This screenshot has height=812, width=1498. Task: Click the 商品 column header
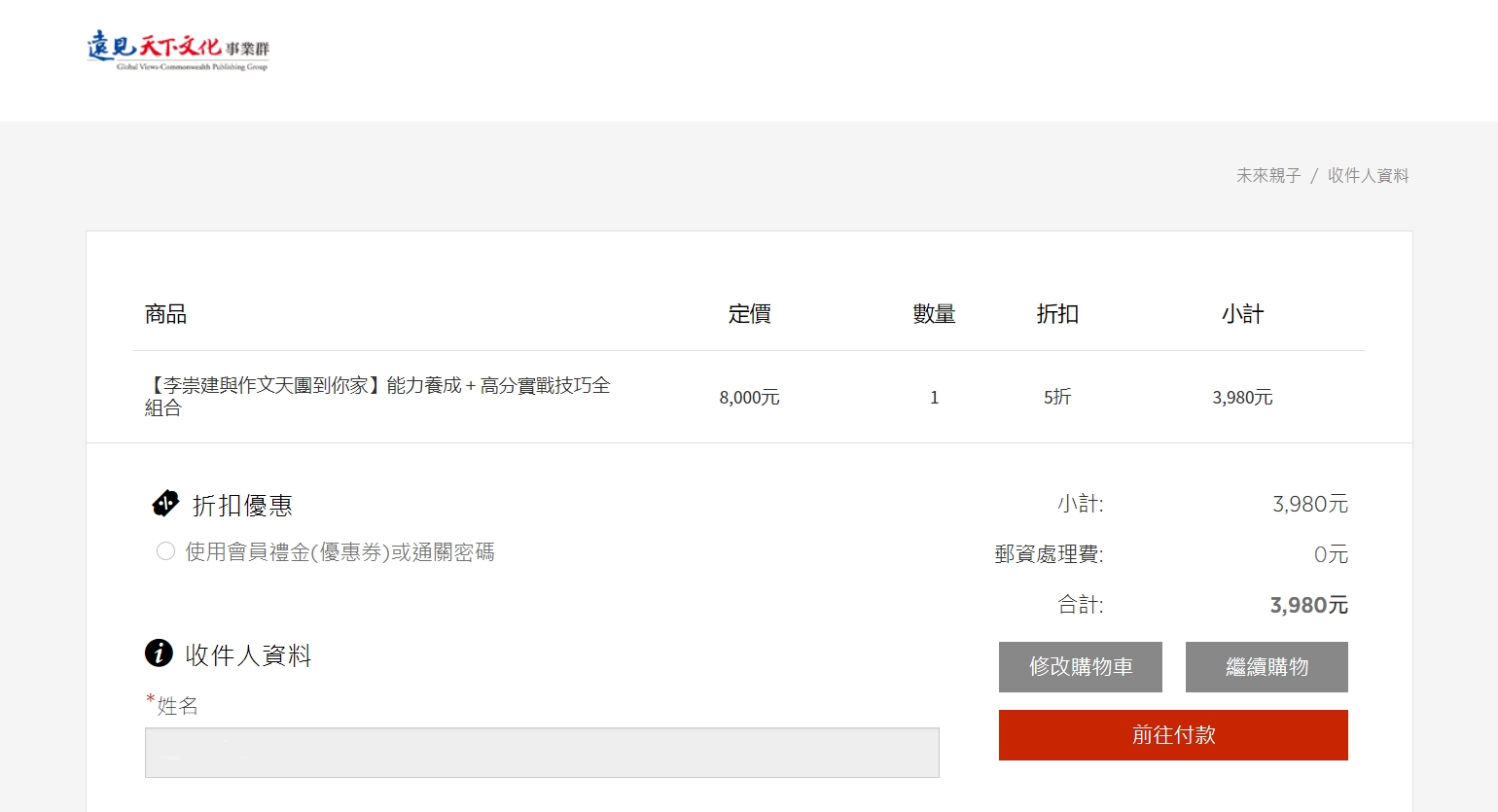pos(165,314)
